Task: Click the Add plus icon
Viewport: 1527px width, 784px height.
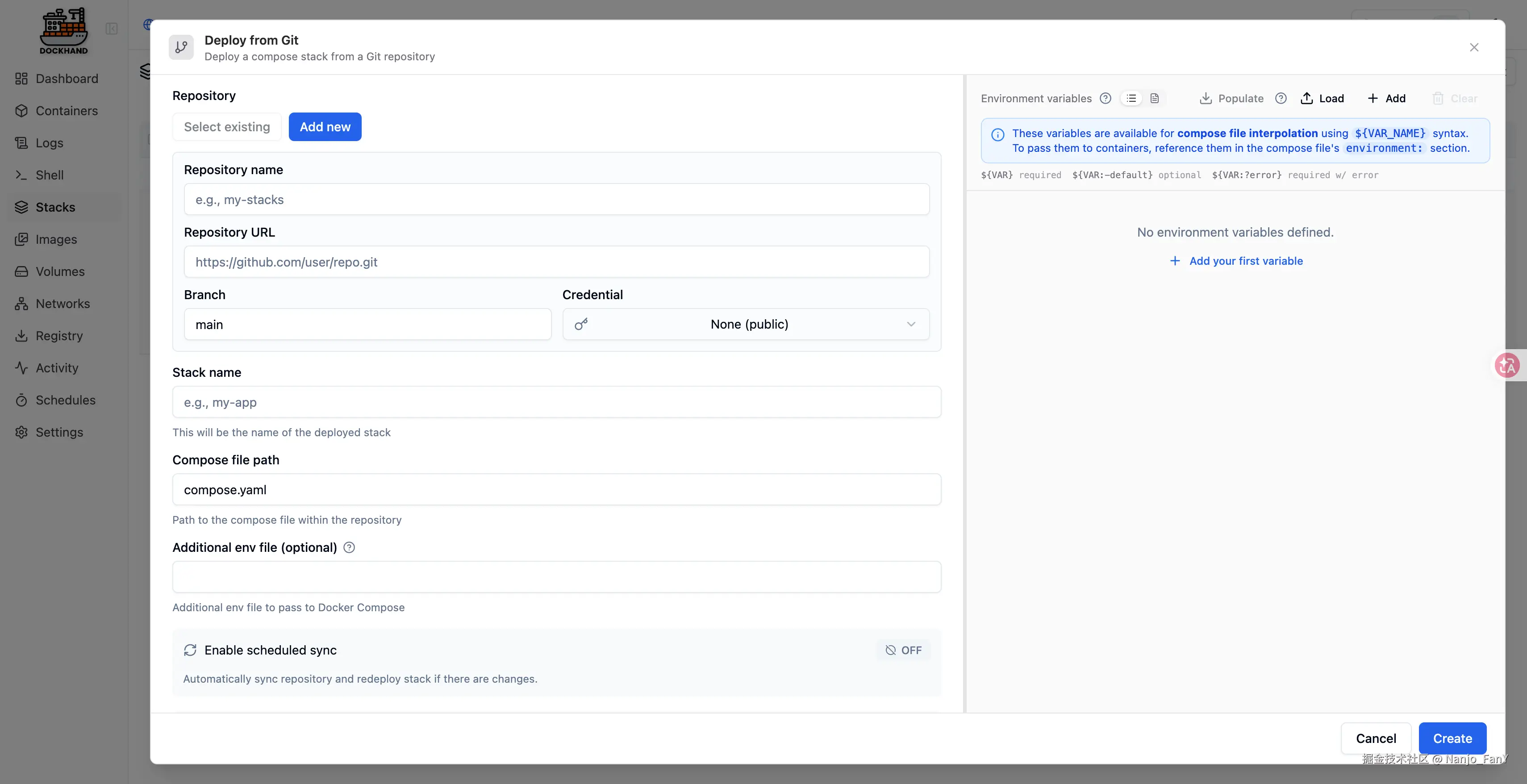Action: (1373, 98)
